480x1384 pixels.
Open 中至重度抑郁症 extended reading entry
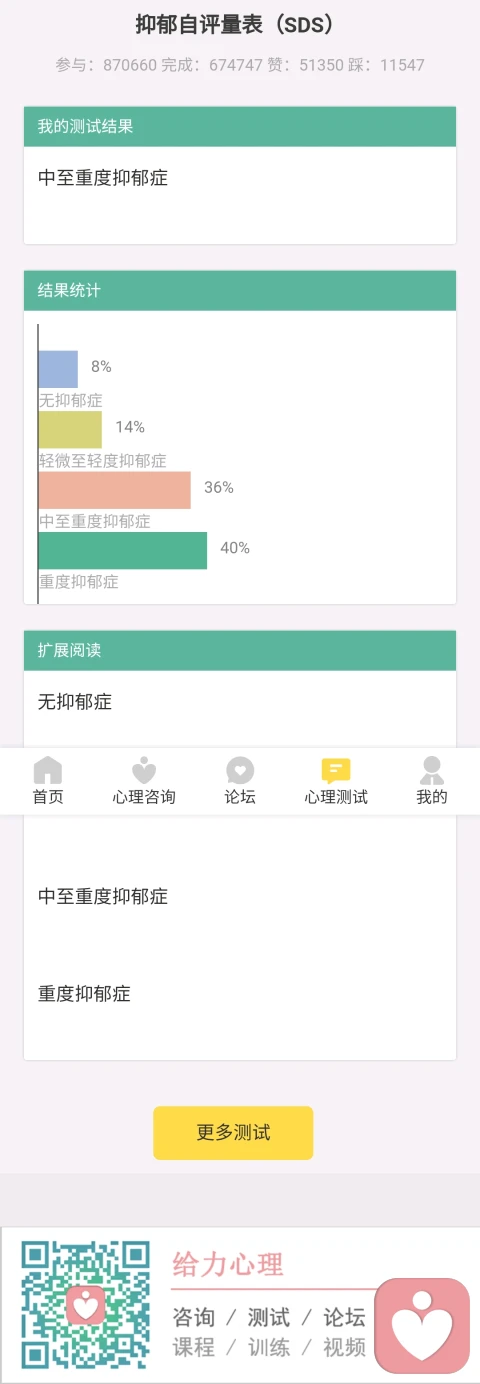(103, 896)
